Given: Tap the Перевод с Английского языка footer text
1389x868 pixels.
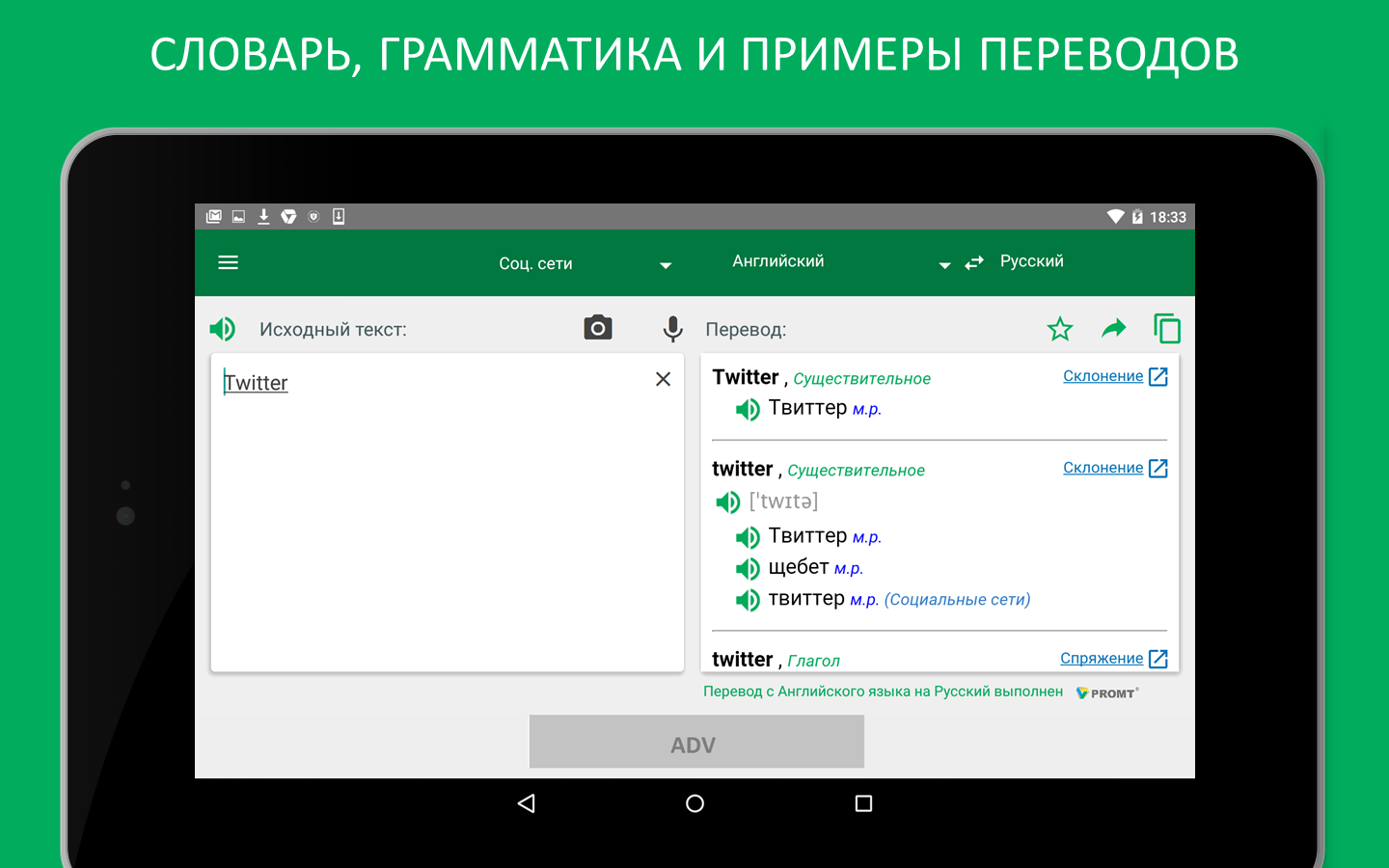Looking at the screenshot, I should (883, 692).
